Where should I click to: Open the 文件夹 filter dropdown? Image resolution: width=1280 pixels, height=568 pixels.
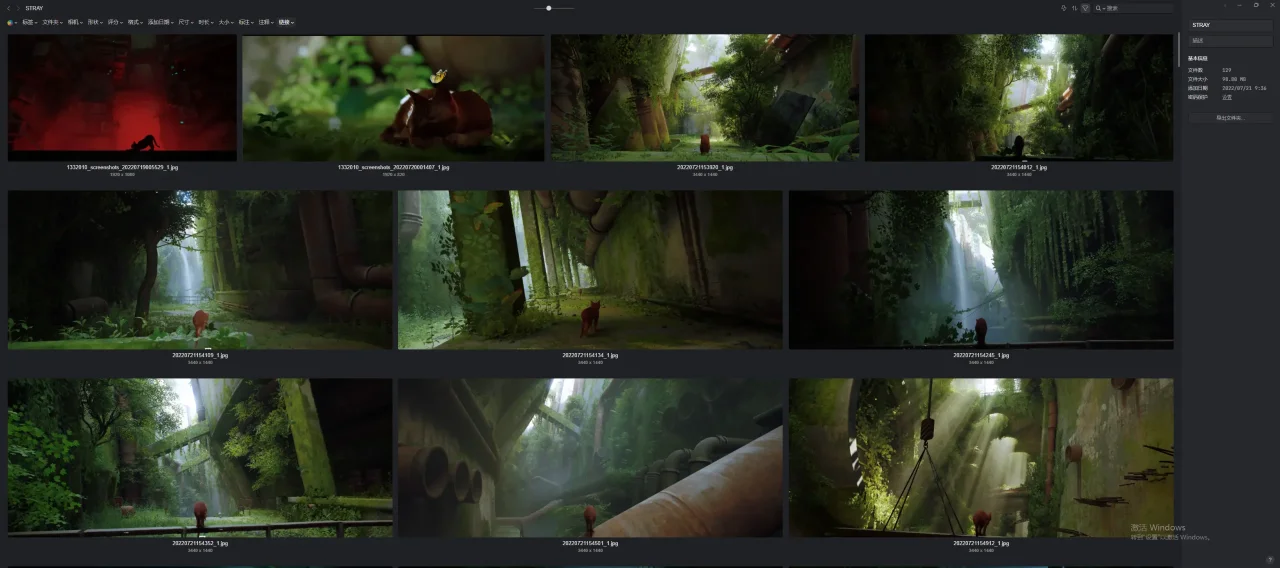pyautogui.click(x=51, y=22)
